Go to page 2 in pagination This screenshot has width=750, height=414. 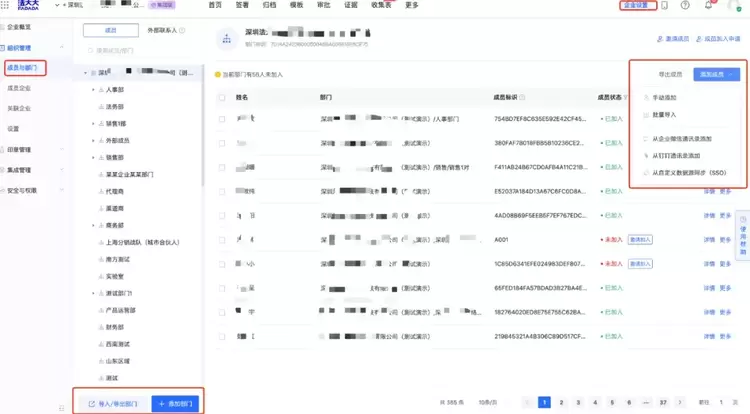[x=561, y=402]
